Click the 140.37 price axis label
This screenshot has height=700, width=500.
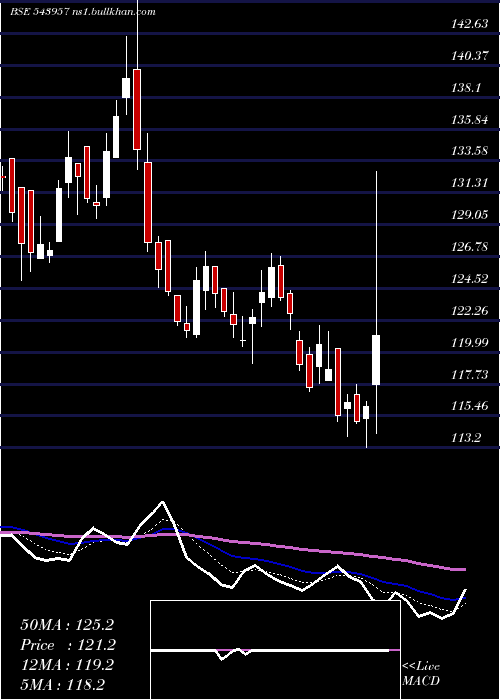coord(470,56)
